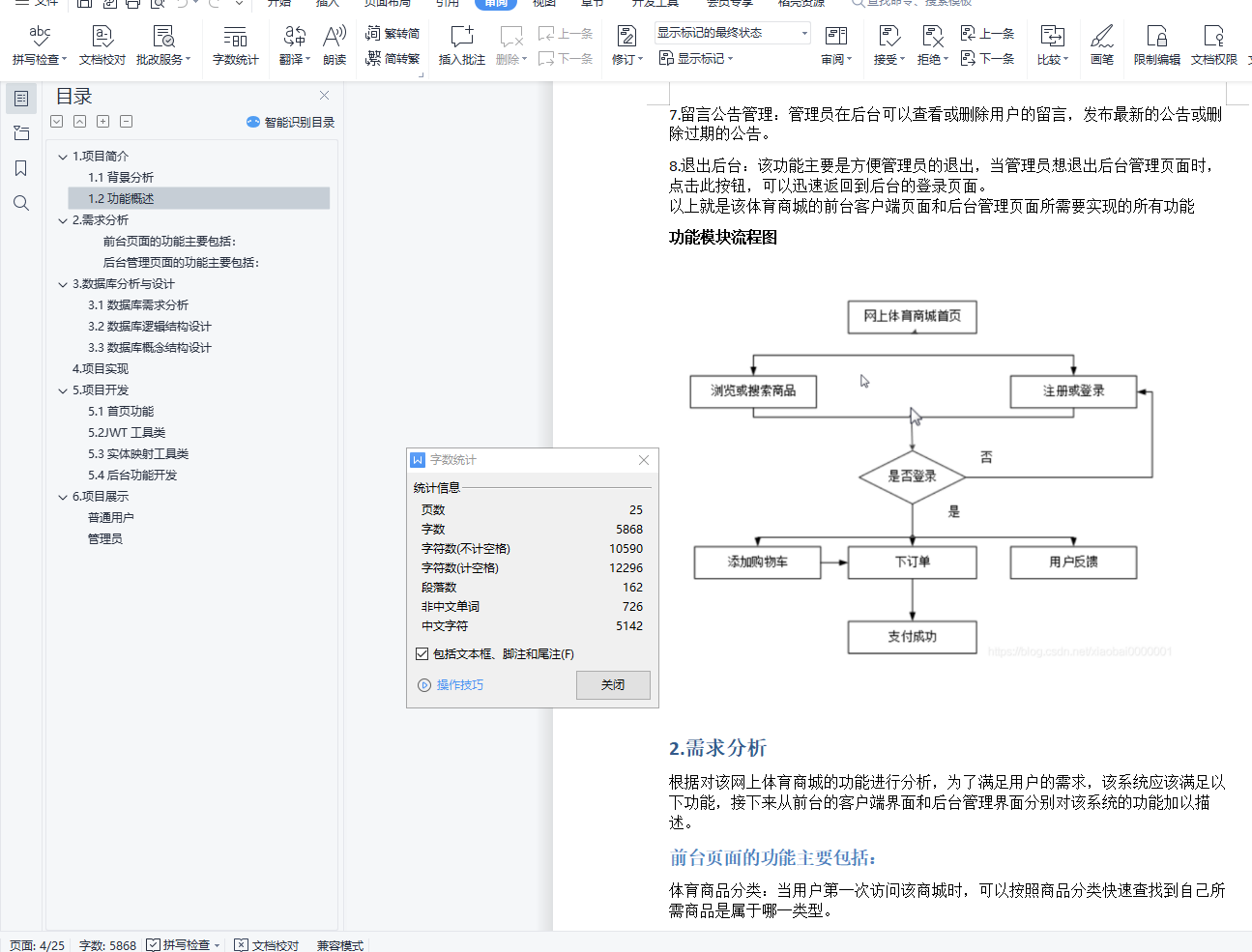Click the 页面: 4/25 page indicator

[x=37, y=945]
